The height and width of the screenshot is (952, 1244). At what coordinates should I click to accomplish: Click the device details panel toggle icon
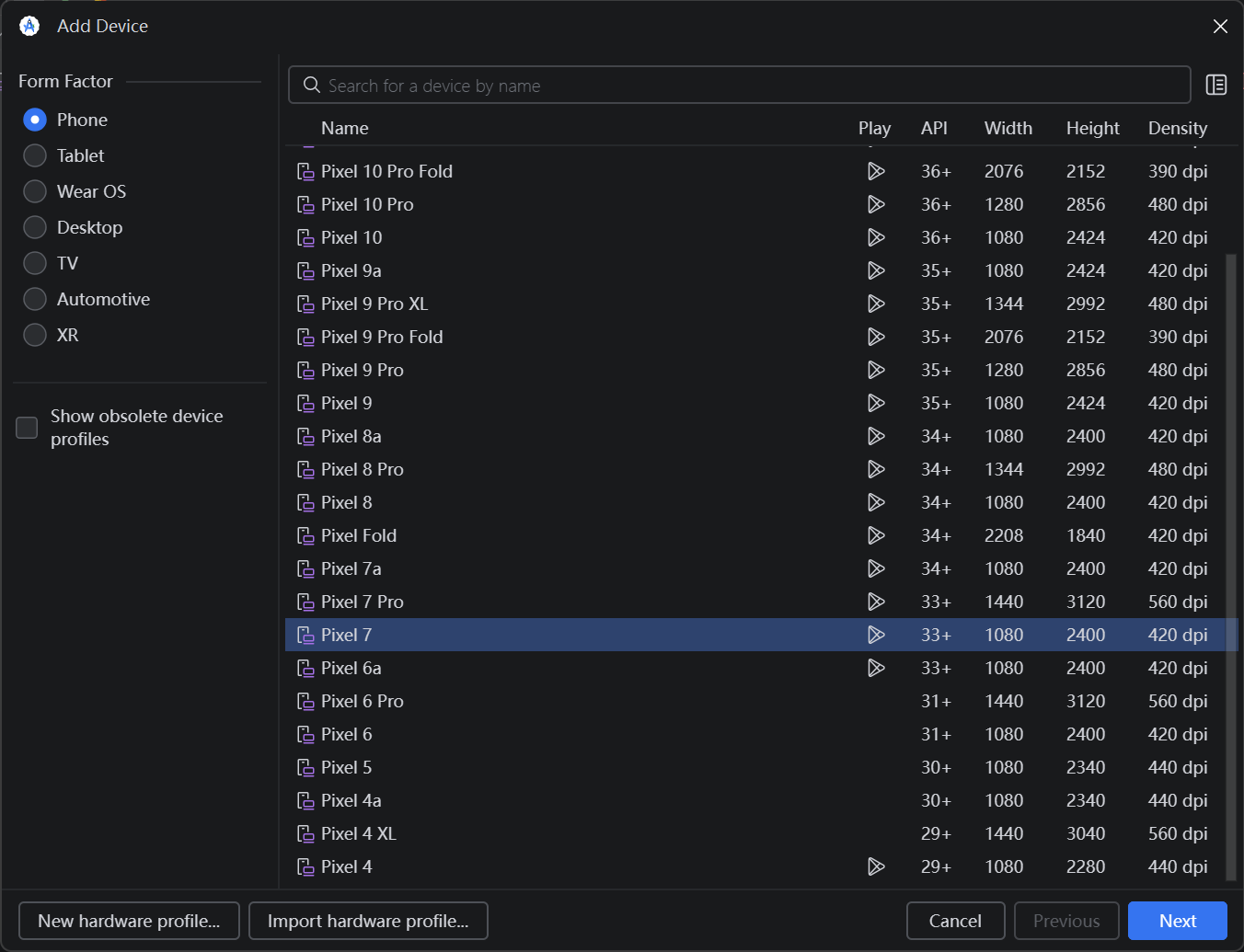pos(1215,85)
